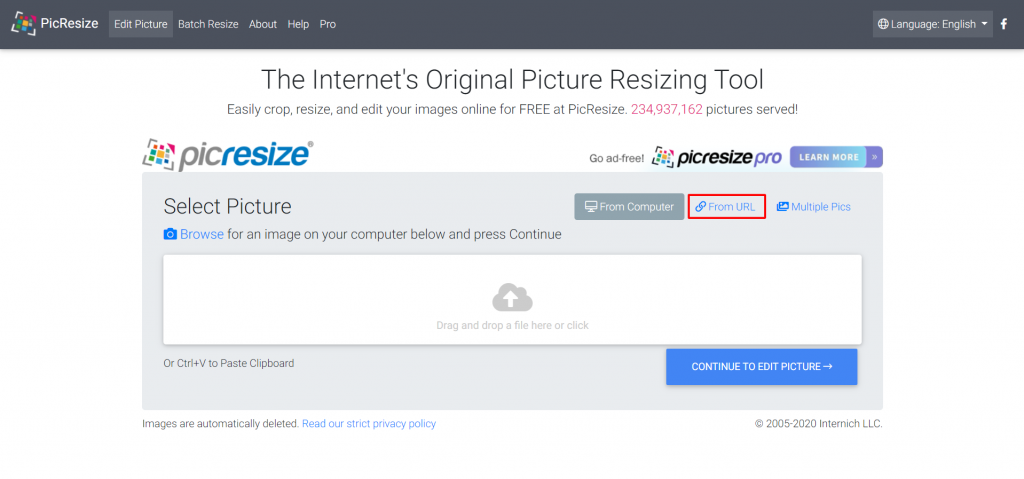
Task: Select the Pro menu item
Action: 328,24
